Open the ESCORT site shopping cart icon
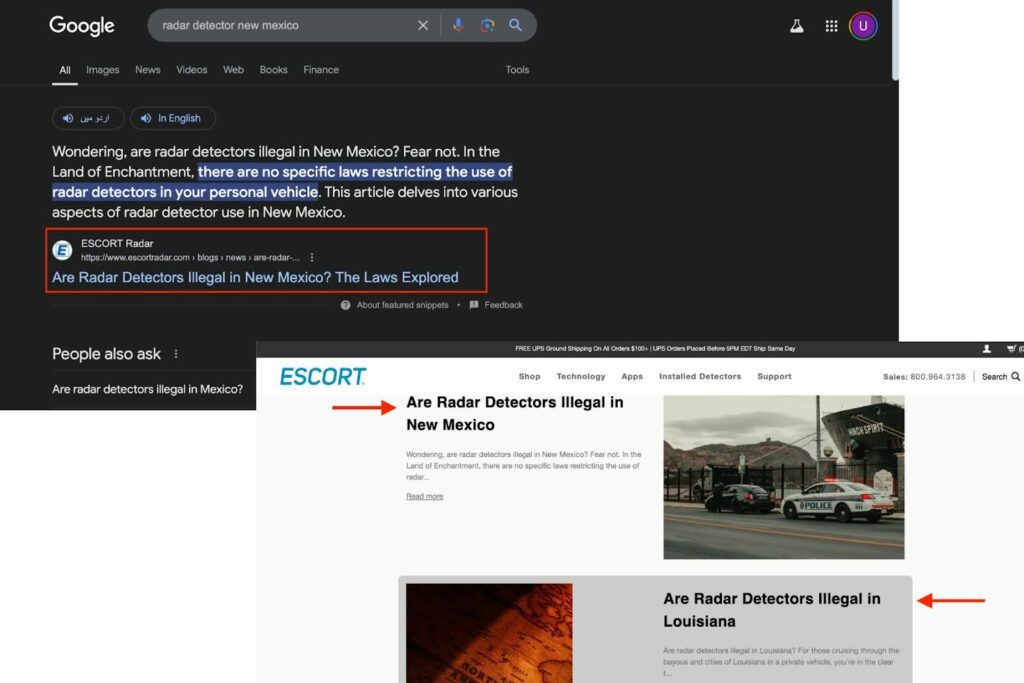The image size is (1024, 683). [1011, 349]
